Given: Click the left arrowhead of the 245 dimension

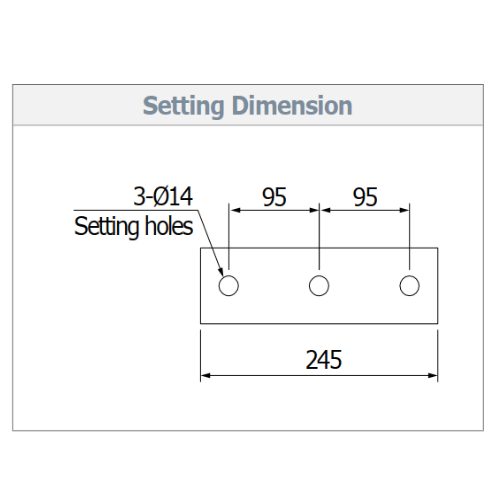Looking at the screenshot, I should point(206,376).
